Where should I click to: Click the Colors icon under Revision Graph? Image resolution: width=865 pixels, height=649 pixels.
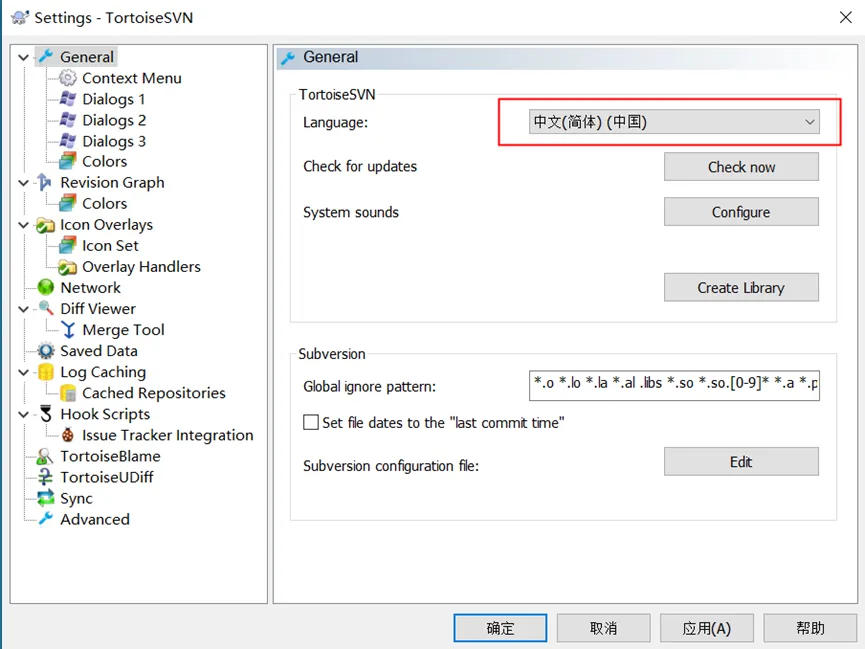pyautogui.click(x=68, y=203)
